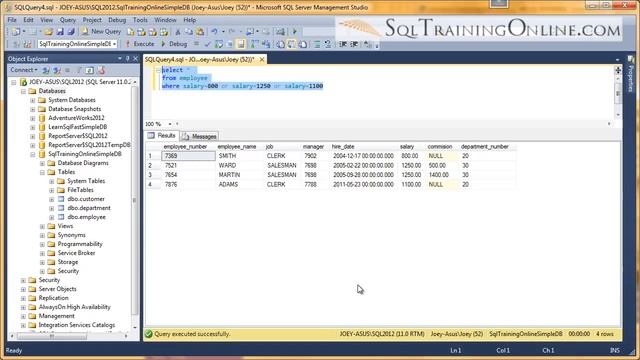640x360 pixels.
Task: Click the employee_name column header
Action: 237,147
